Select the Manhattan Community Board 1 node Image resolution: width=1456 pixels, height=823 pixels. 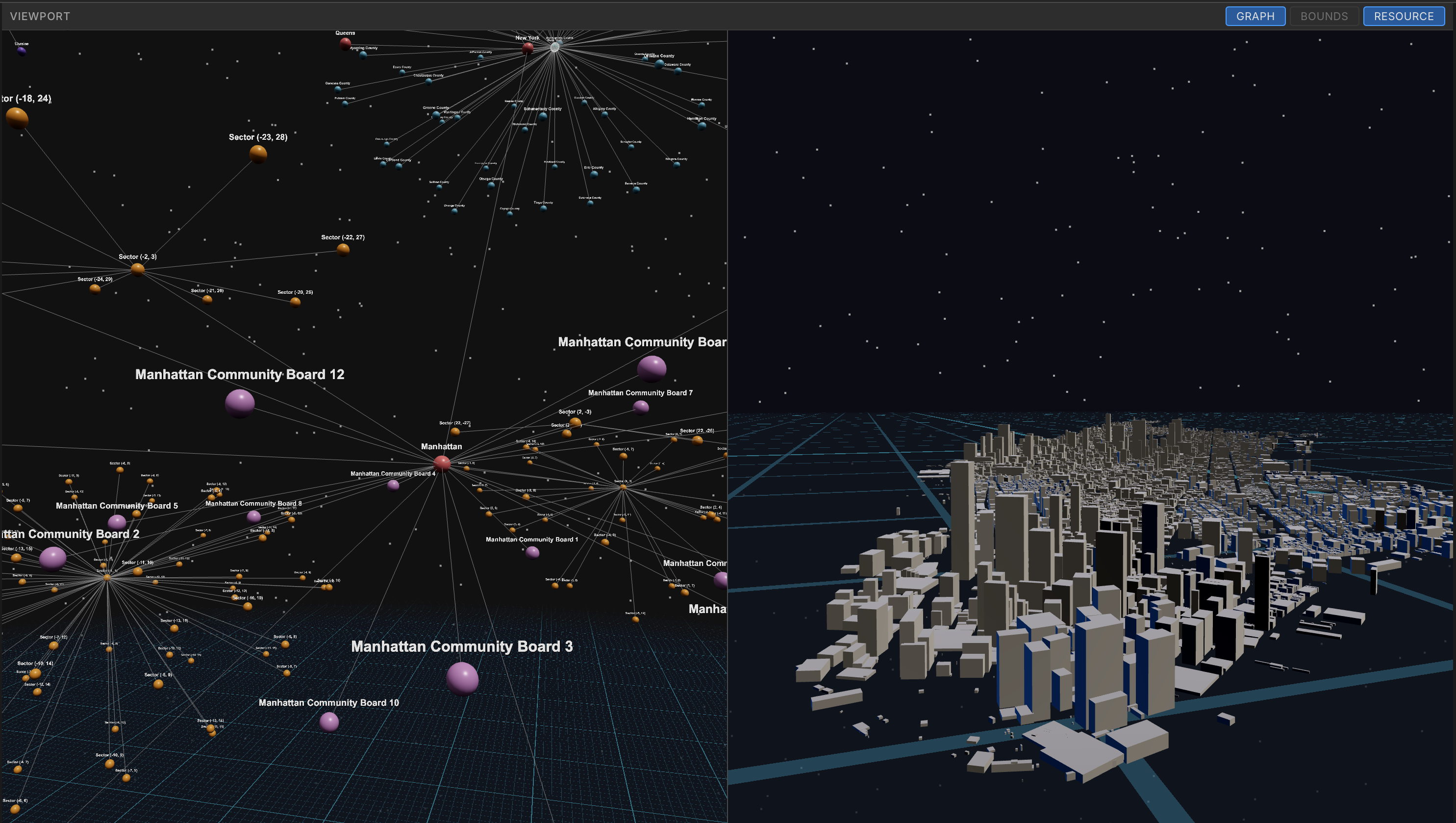(532, 552)
